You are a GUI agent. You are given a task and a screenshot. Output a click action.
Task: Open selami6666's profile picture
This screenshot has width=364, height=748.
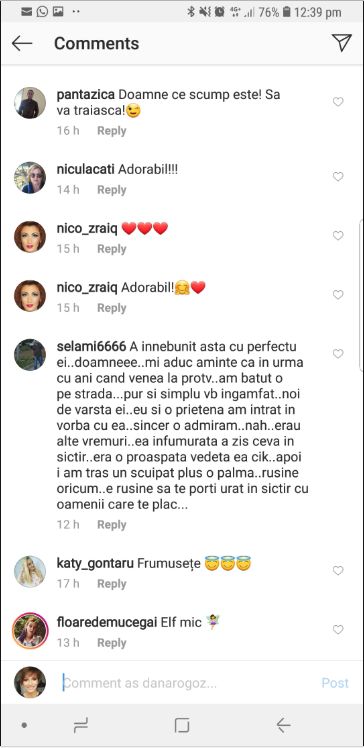pos(30,354)
